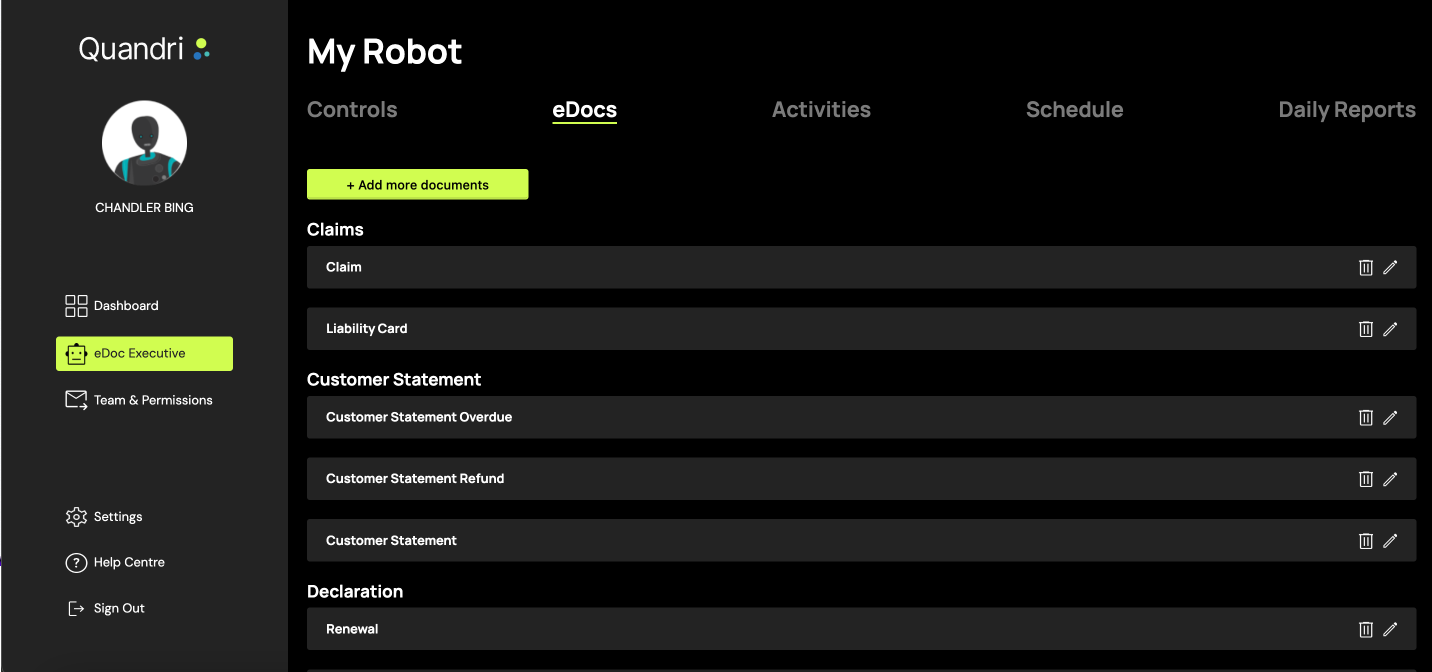Go to the Schedule tab
Viewport: 1432px width, 672px height.
(1074, 110)
